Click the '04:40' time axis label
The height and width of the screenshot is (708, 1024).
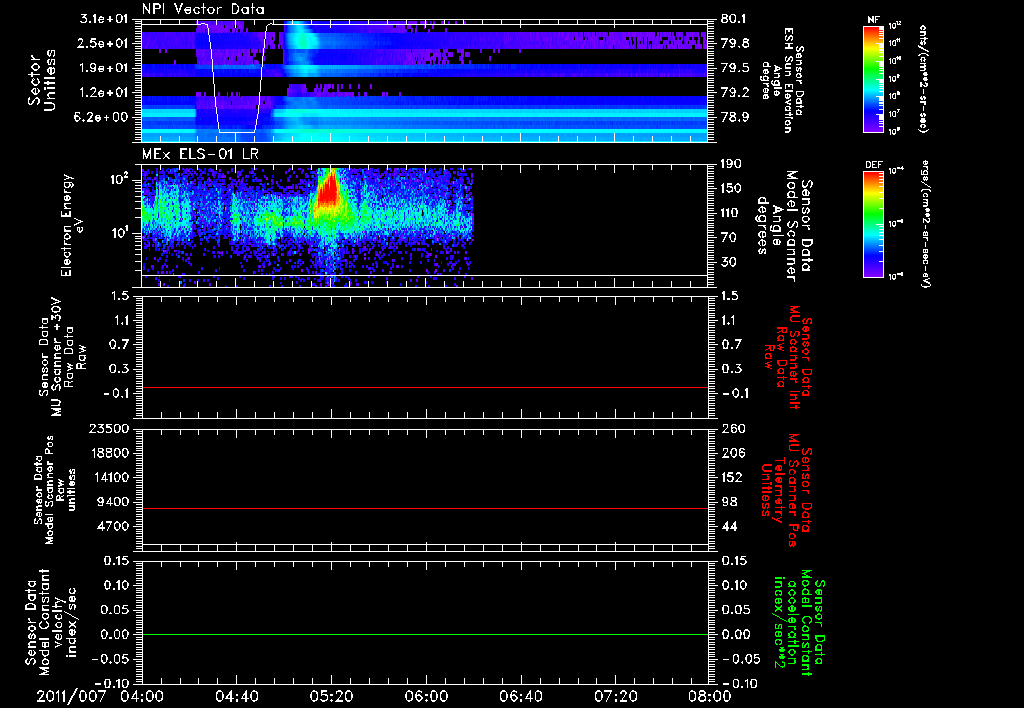coord(236,696)
